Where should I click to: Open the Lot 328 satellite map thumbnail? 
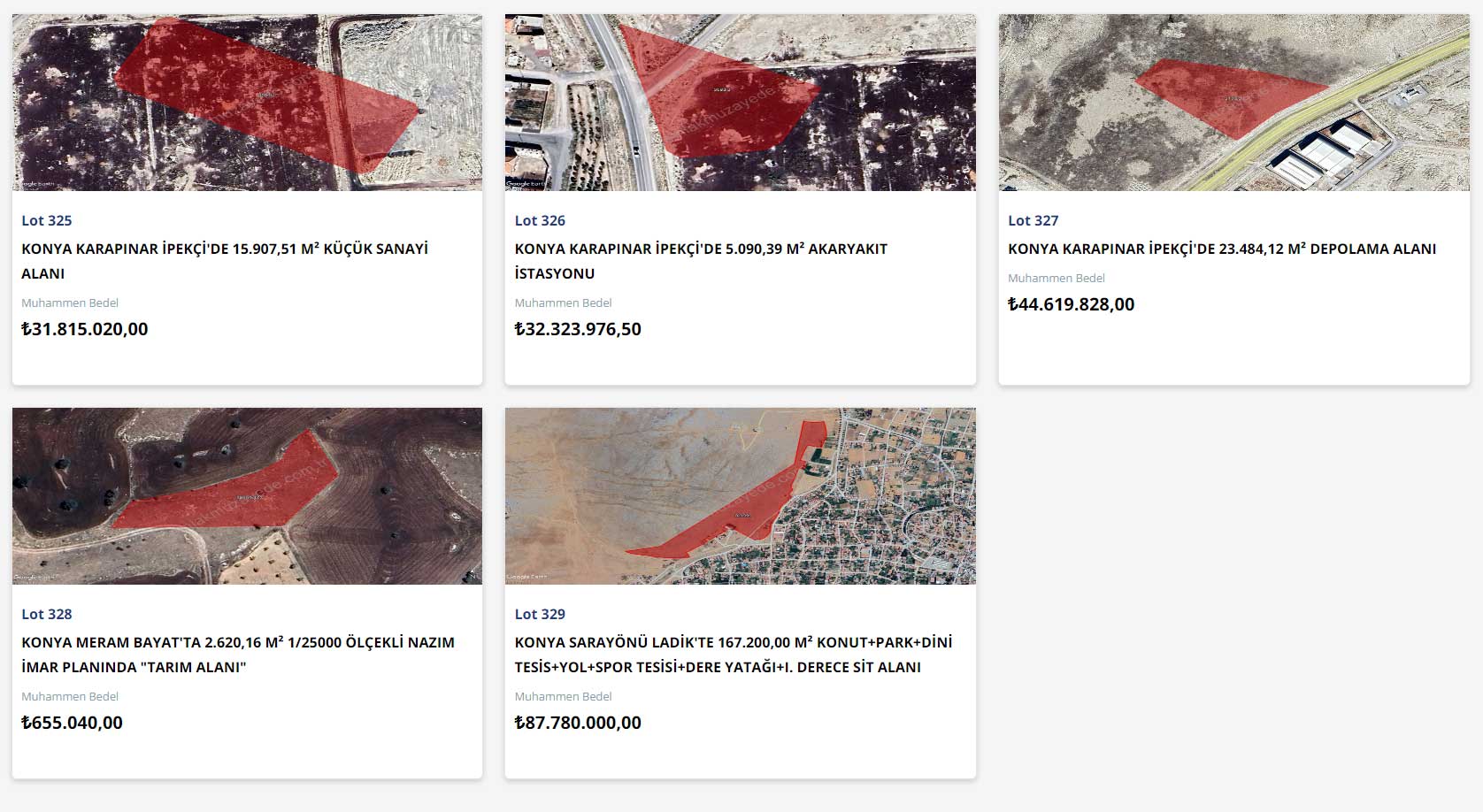[247, 495]
